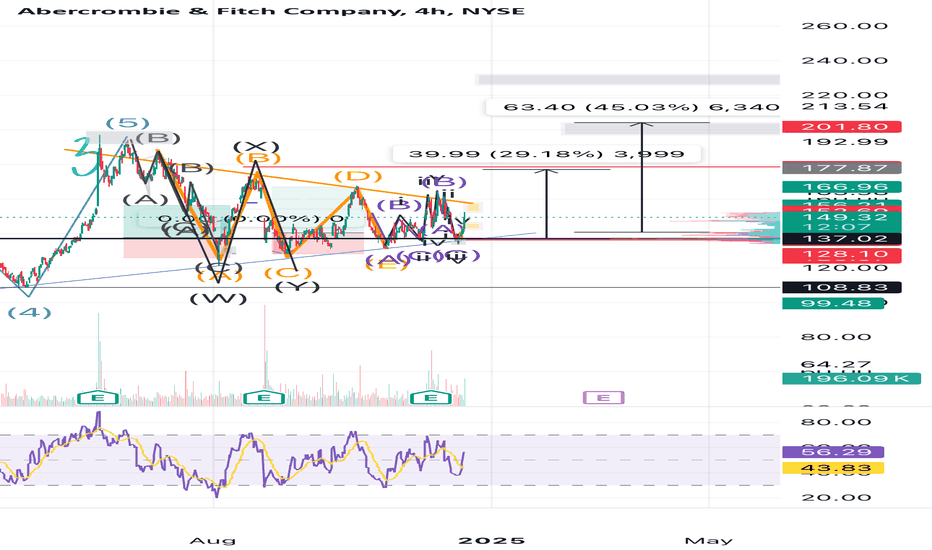Click the 213.54 price scale label

click(845, 106)
